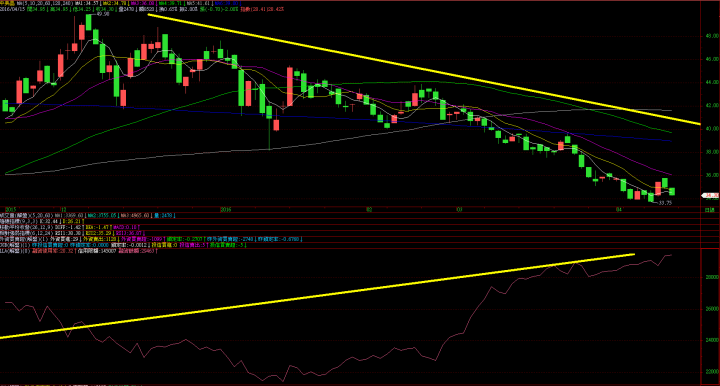This screenshot has width=720, height=386.
Task: Click the stock name at top-left corner
Action: pyautogui.click(x=7, y=3)
